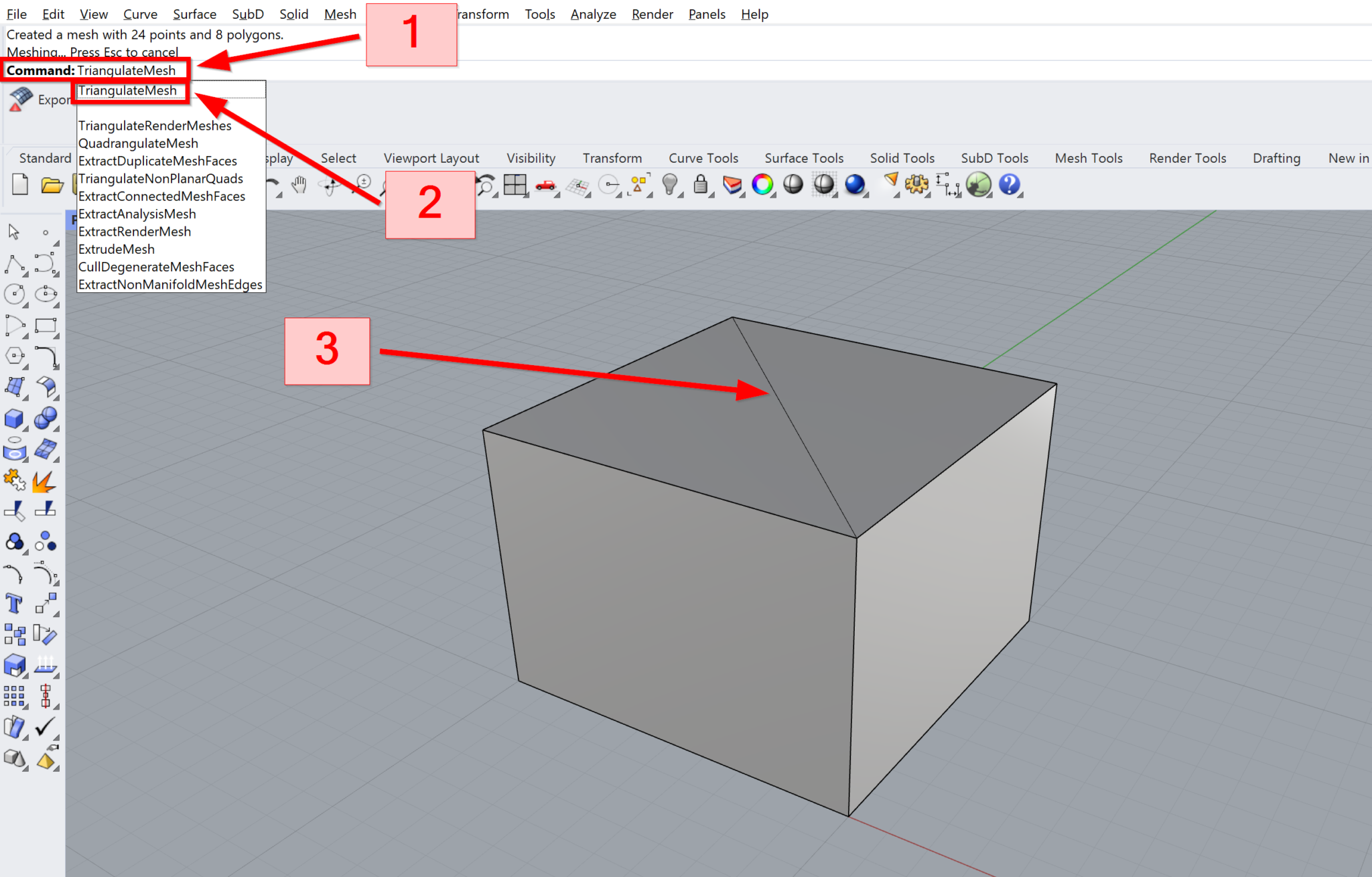Select QuadrangulateMesh from the command suggestions
The height and width of the screenshot is (877, 1372).
pyautogui.click(x=138, y=143)
